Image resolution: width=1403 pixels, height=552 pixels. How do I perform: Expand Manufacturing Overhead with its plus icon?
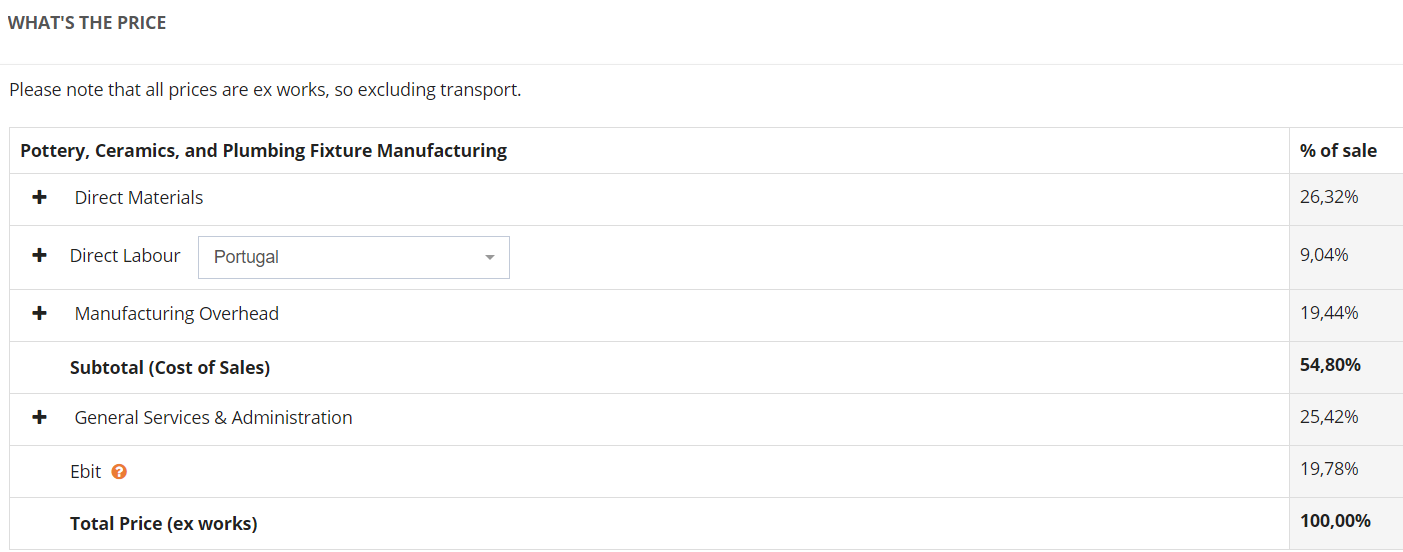39,314
